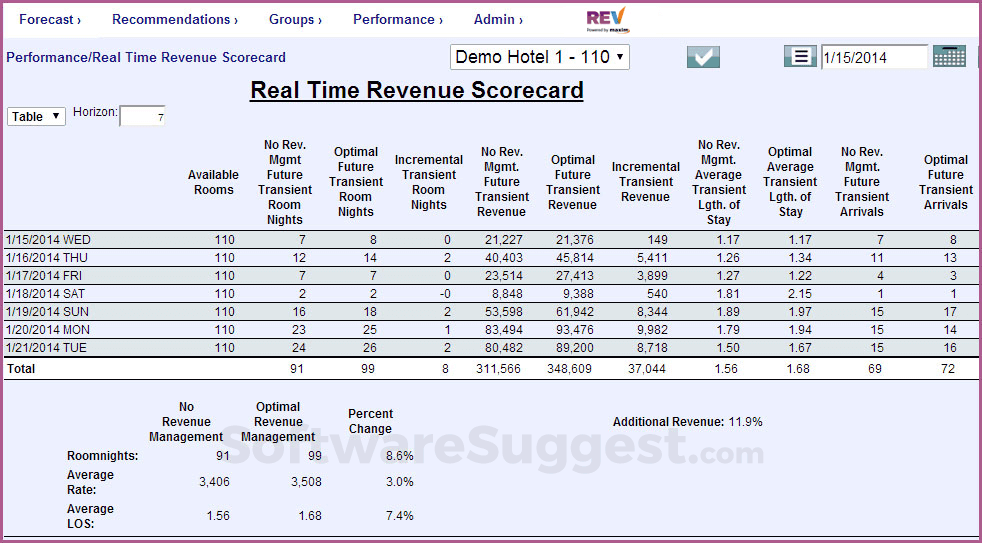Open the Table view dropdown
982x543 pixels.
(x=36, y=116)
